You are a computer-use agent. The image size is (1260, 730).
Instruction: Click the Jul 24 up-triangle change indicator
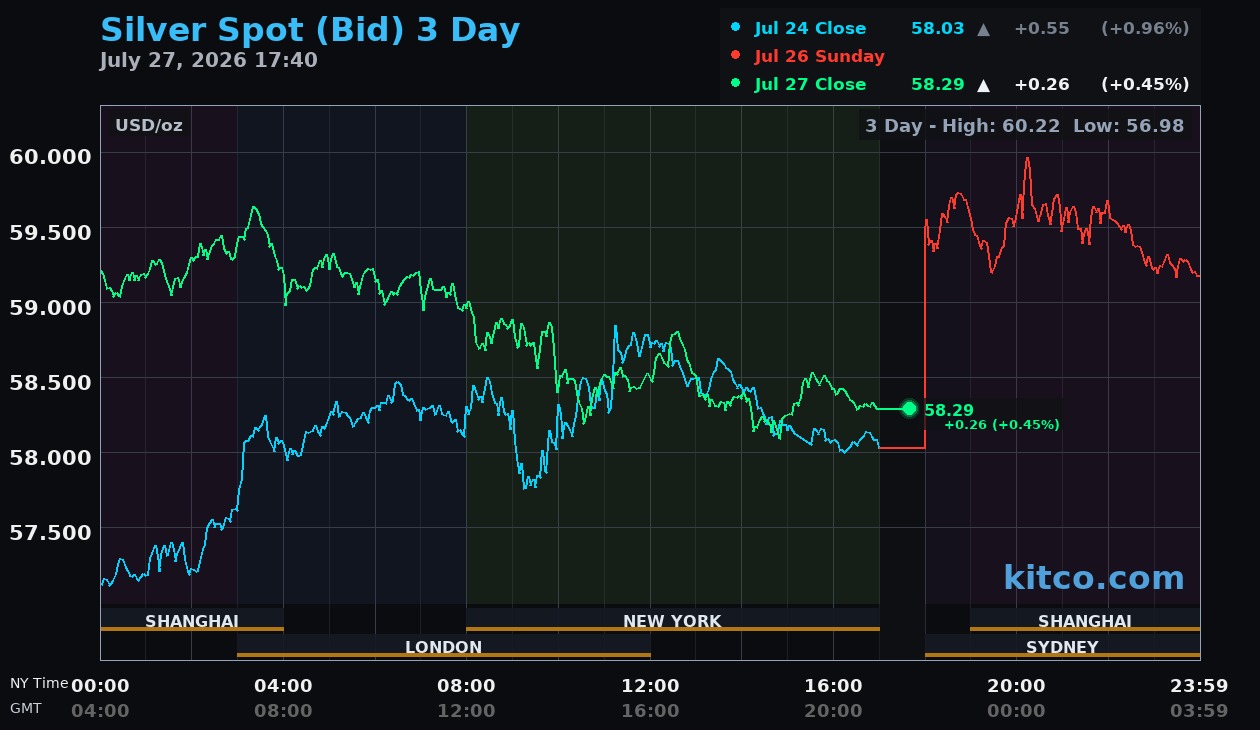click(x=983, y=29)
